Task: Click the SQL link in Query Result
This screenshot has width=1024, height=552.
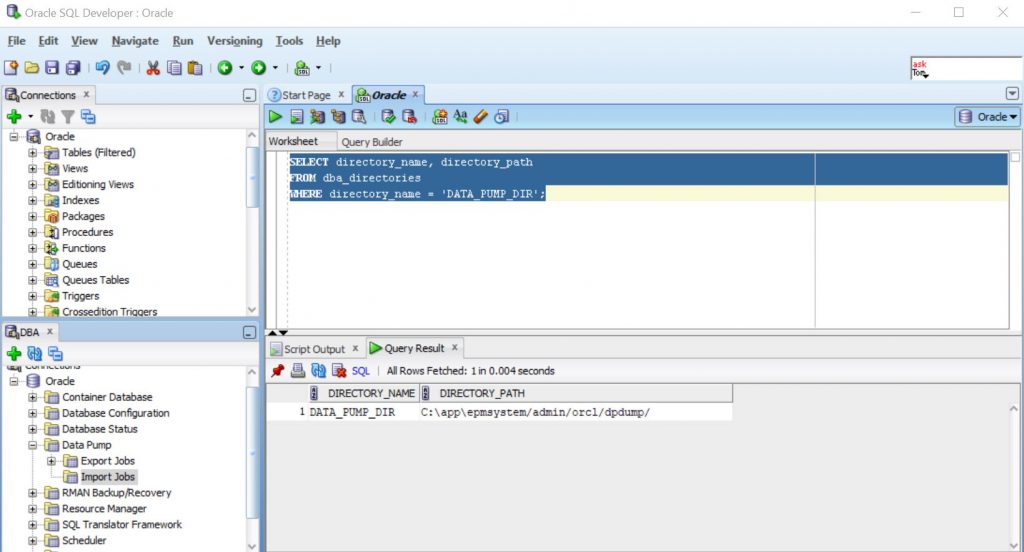Action: [360, 371]
